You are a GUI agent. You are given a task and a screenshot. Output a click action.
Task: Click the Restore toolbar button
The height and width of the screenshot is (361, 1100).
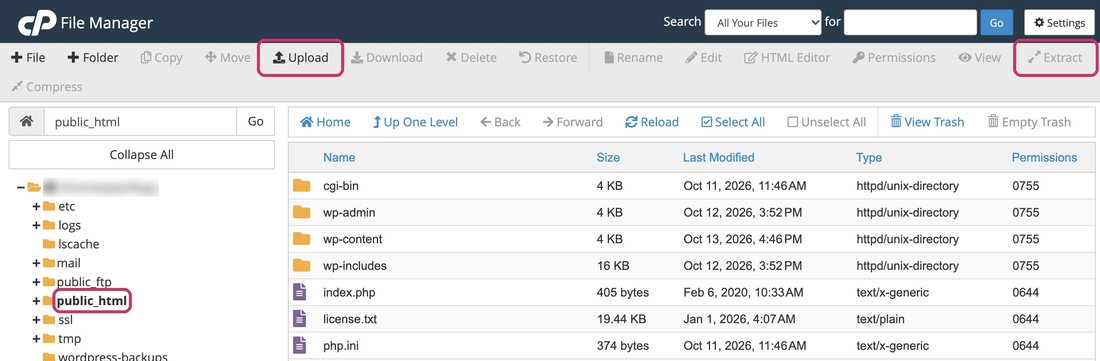[548, 57]
